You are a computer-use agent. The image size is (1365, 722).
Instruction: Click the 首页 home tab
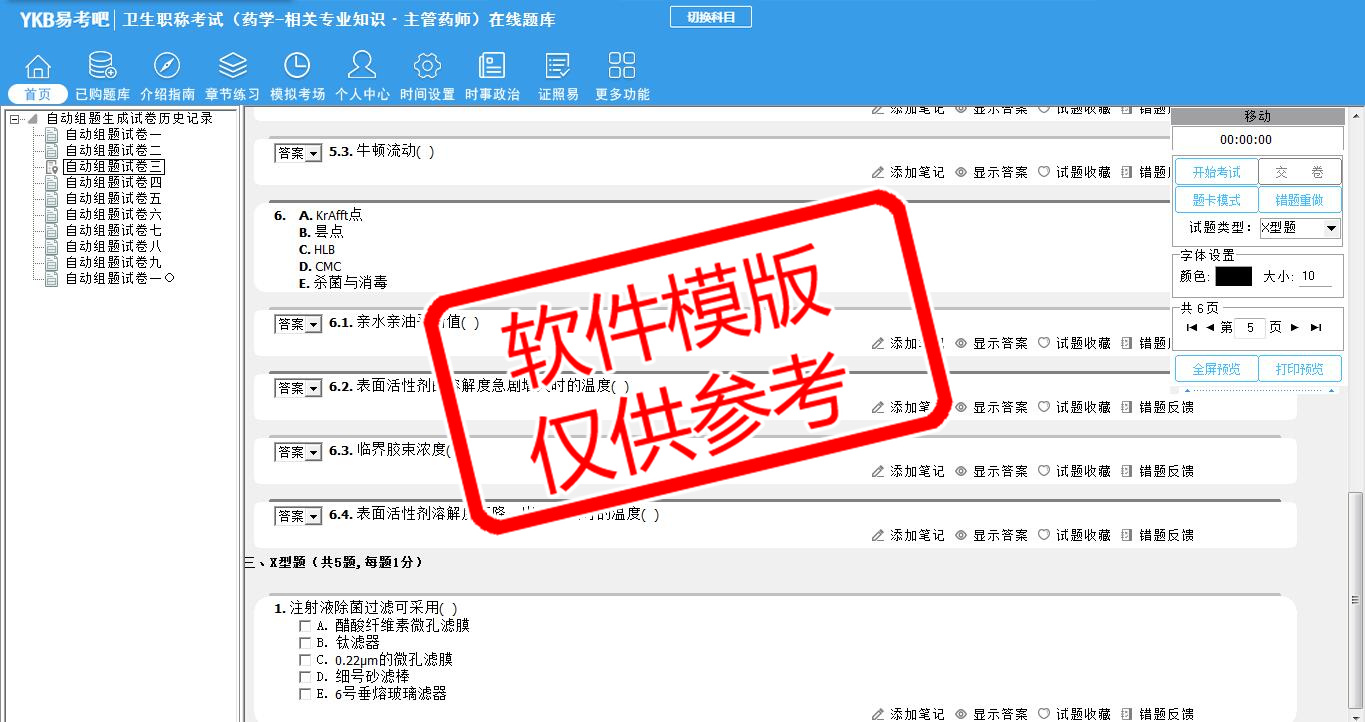(x=38, y=94)
